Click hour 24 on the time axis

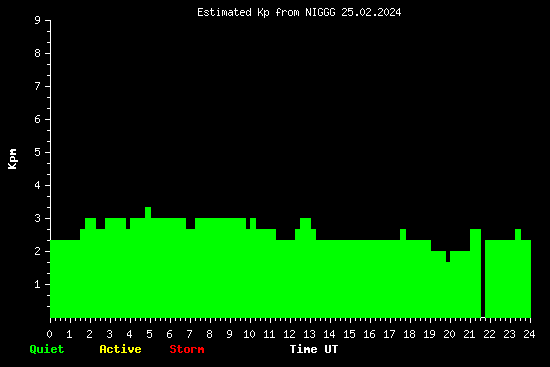529,334
